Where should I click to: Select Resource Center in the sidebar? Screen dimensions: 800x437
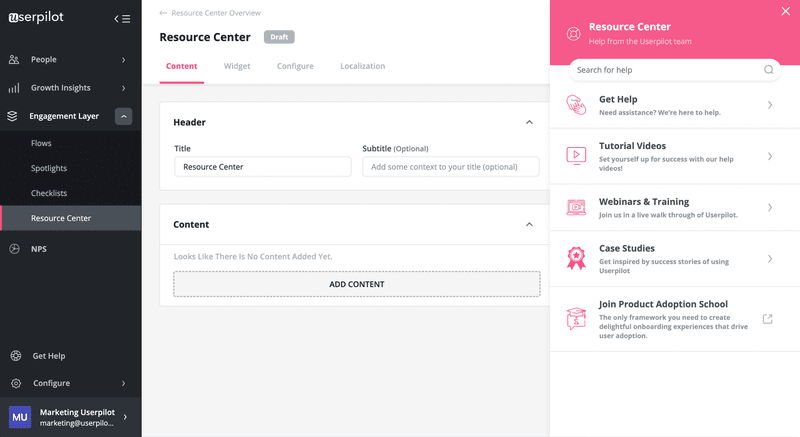point(71,218)
